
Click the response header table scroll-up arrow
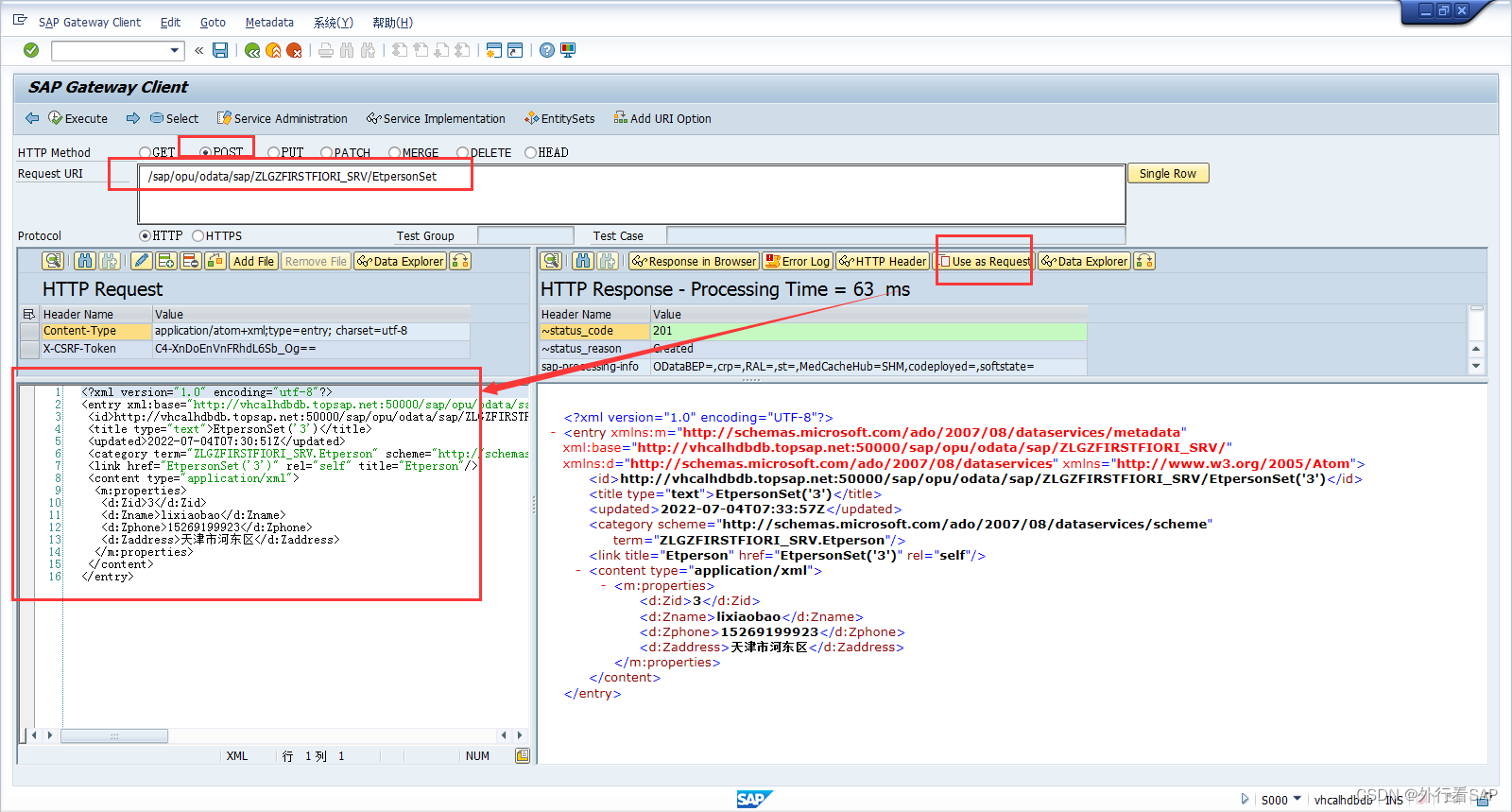(x=1476, y=349)
